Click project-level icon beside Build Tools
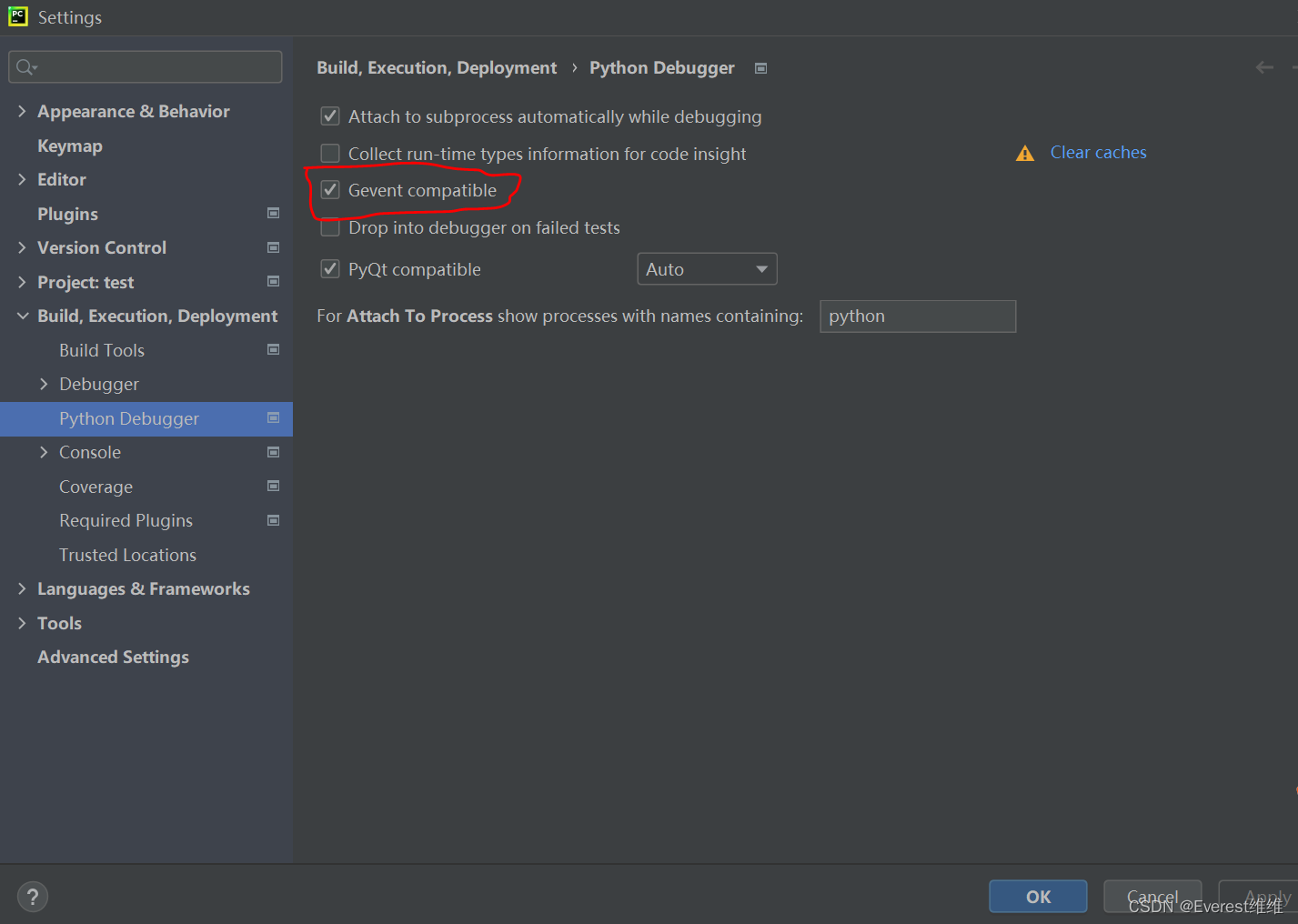 point(273,349)
